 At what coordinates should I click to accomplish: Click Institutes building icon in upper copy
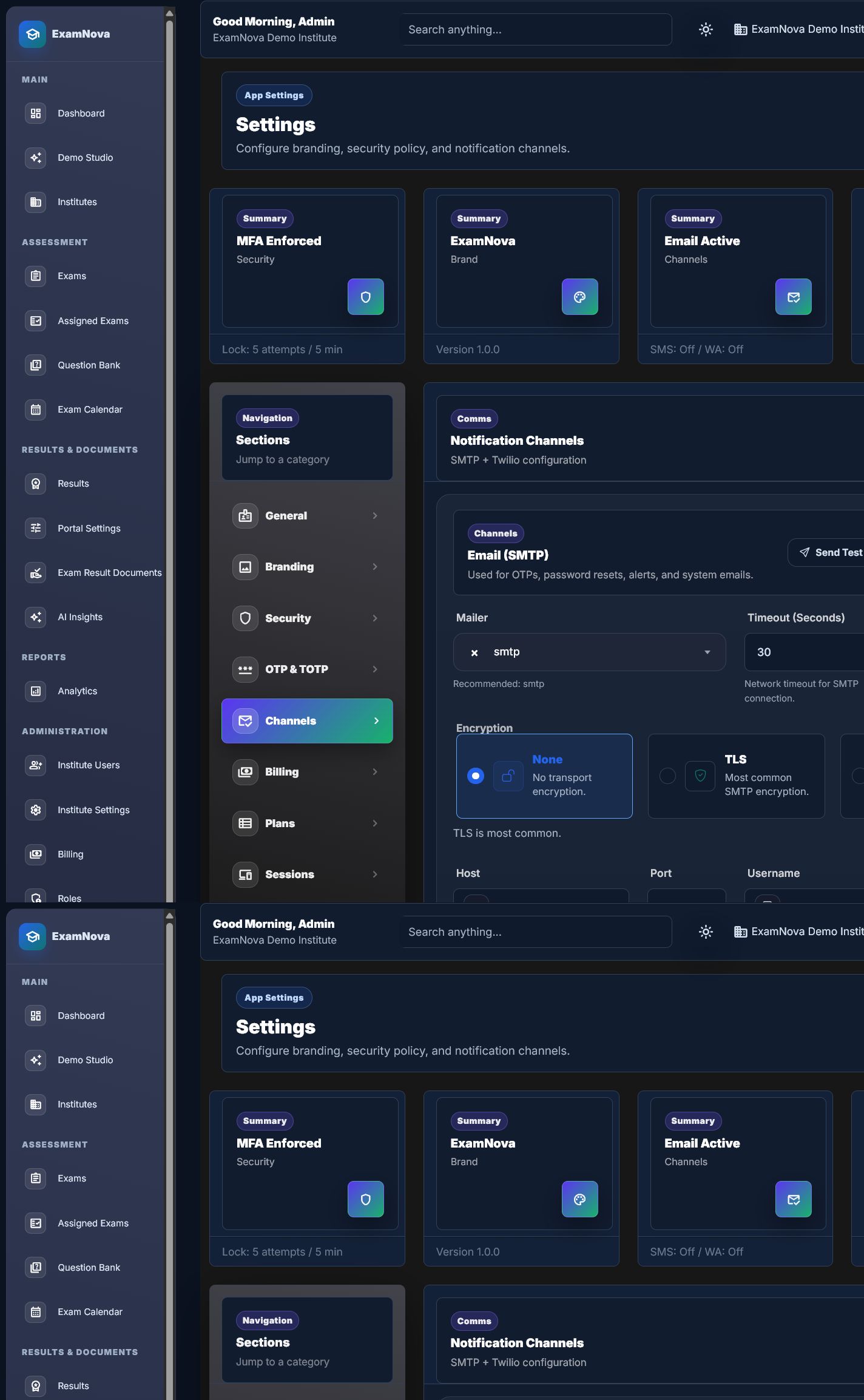36,201
